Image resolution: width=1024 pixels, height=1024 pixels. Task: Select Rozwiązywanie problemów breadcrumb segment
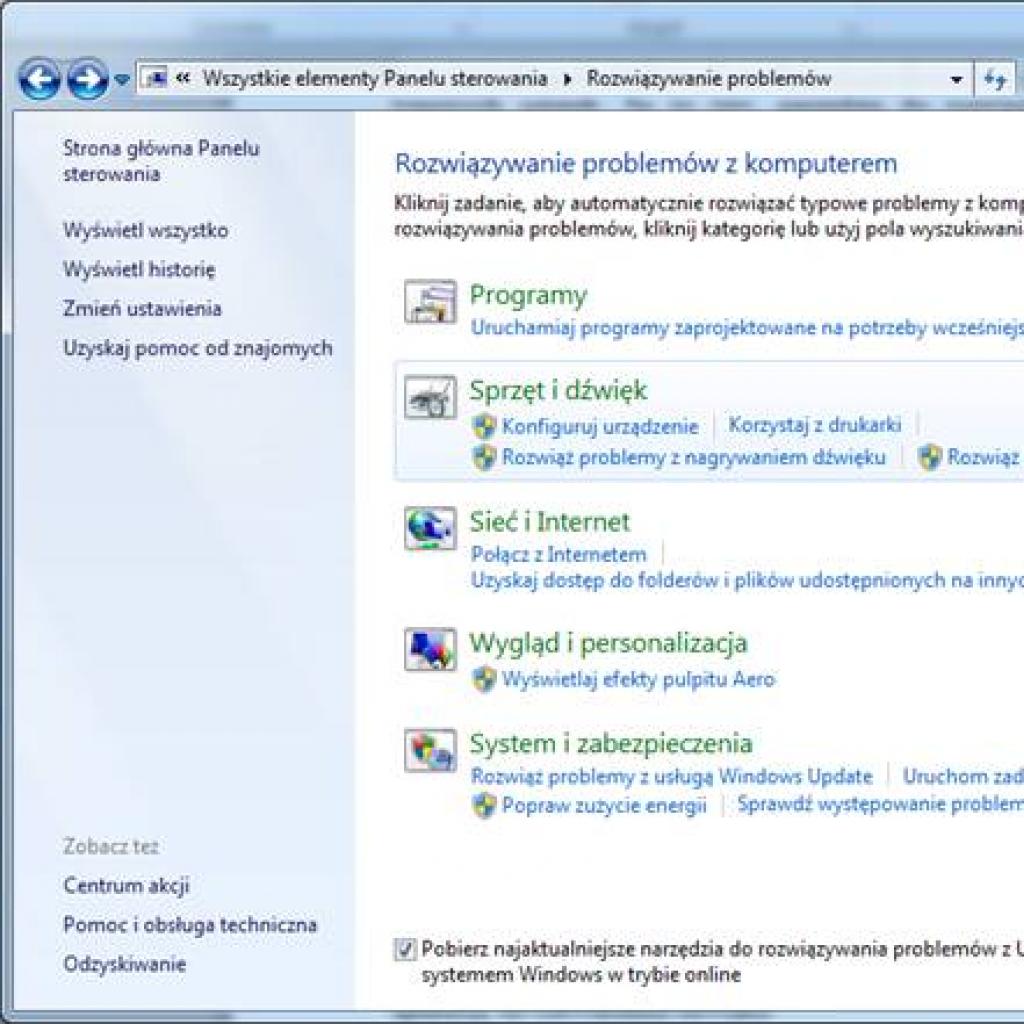(x=709, y=79)
